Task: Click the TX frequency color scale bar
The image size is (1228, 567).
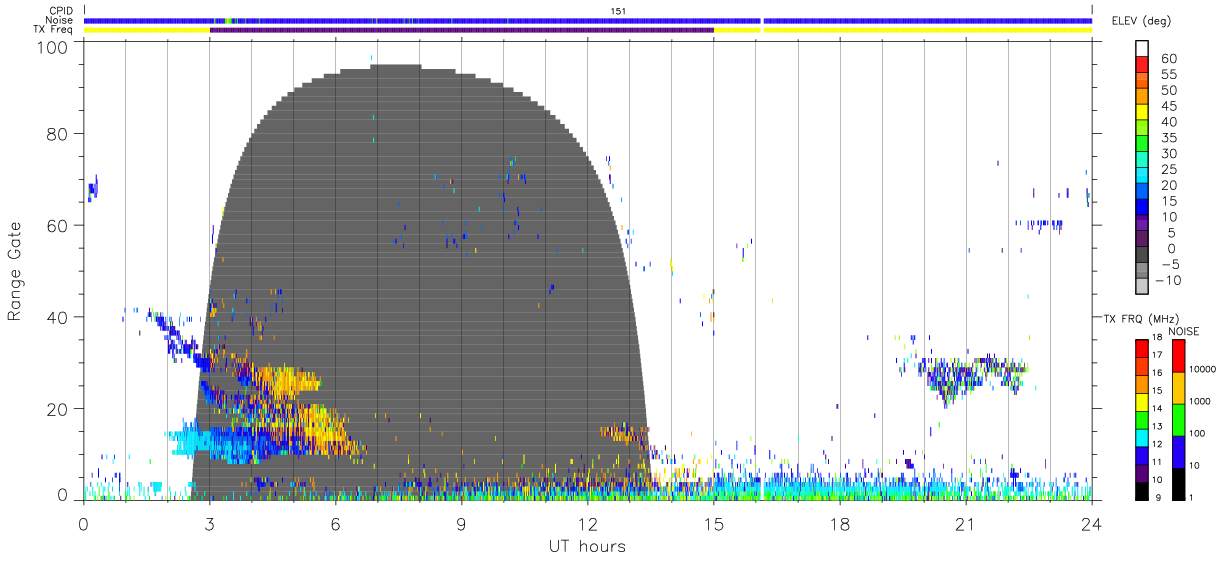Action: point(1142,419)
